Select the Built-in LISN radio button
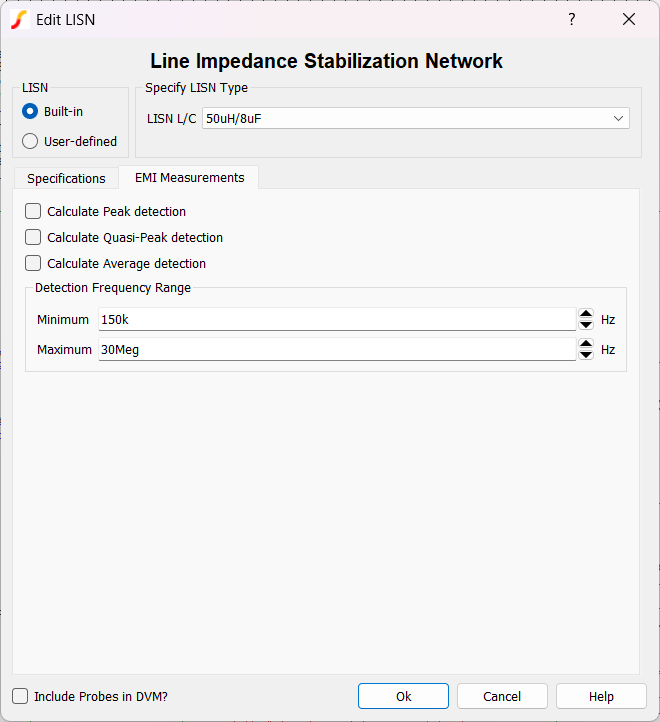Screen dimensions: 660x722 point(30,111)
